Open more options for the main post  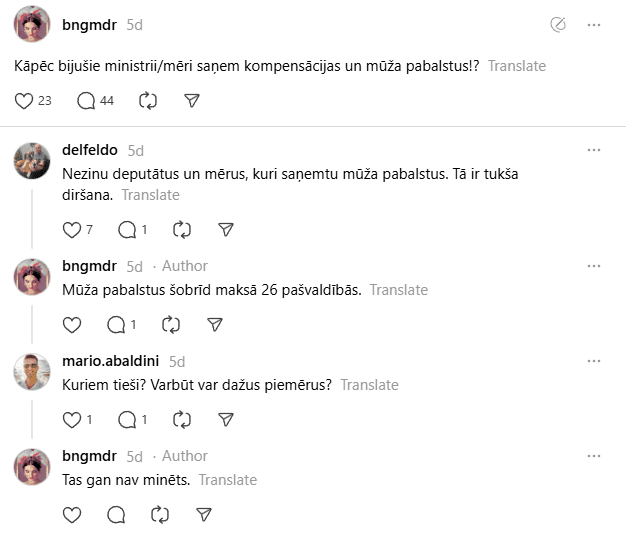click(x=594, y=25)
